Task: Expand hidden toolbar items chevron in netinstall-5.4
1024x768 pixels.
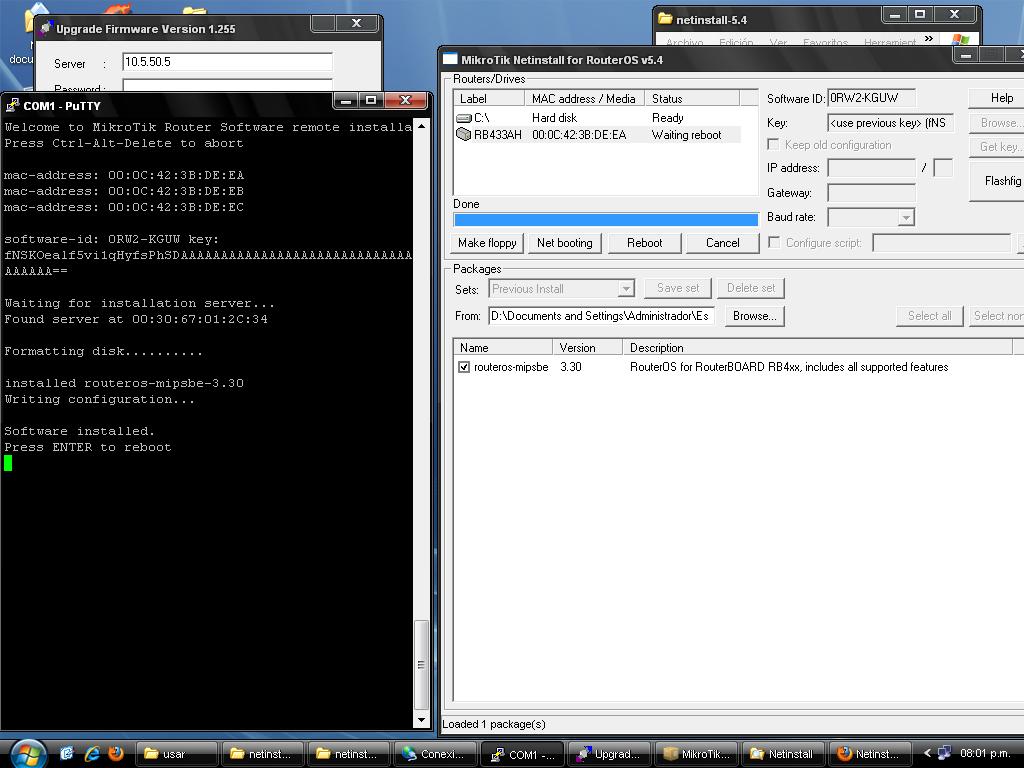Action: (928, 40)
